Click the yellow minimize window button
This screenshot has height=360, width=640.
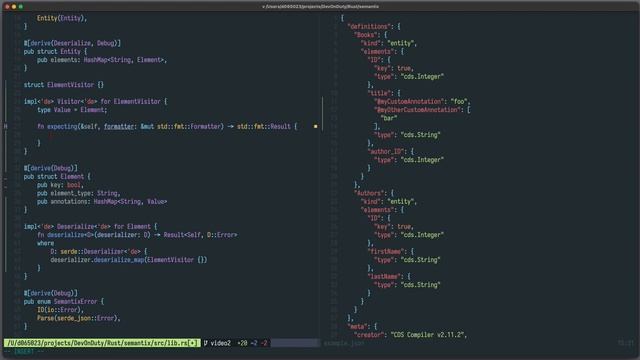[x=14, y=7]
